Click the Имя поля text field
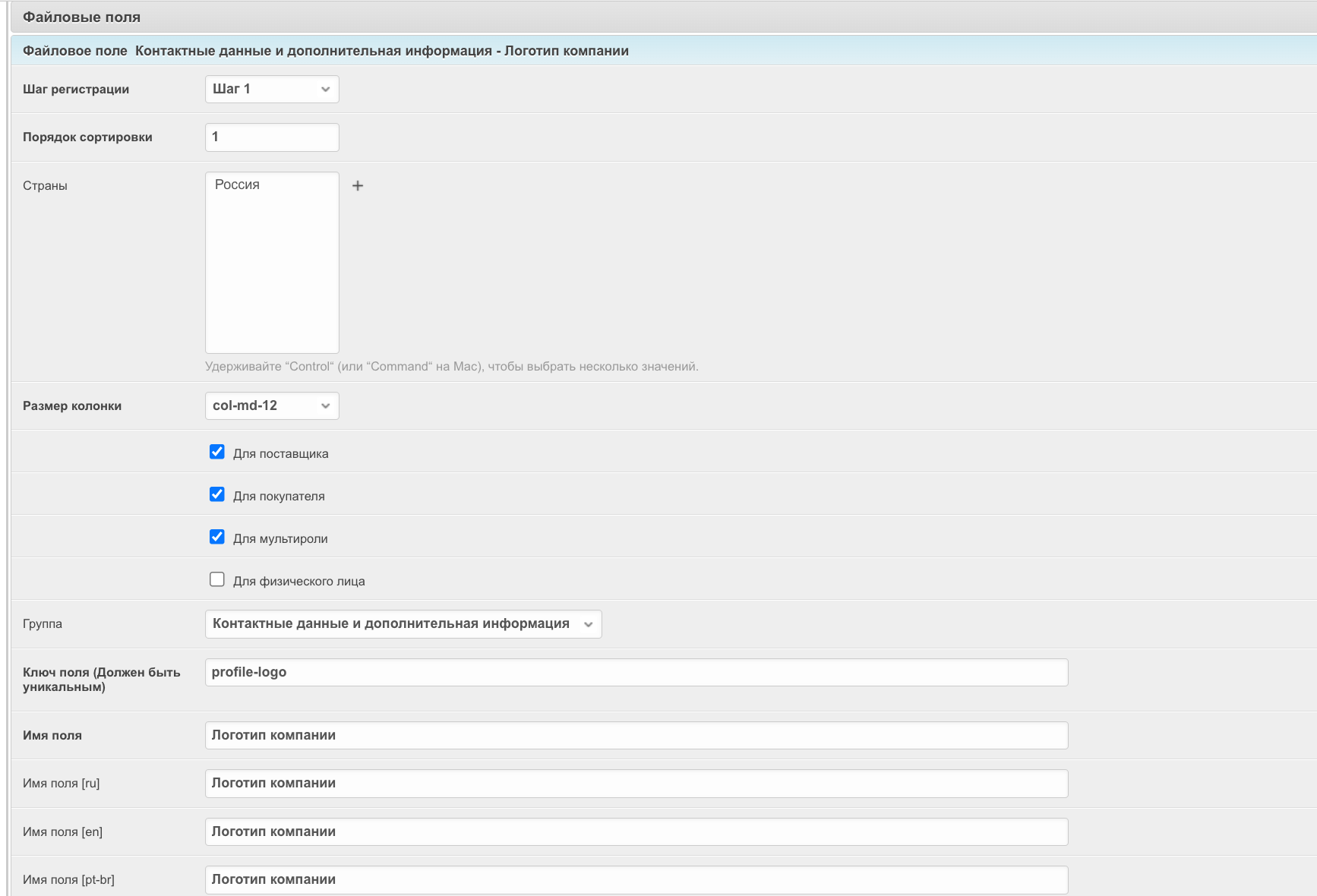 coord(636,736)
